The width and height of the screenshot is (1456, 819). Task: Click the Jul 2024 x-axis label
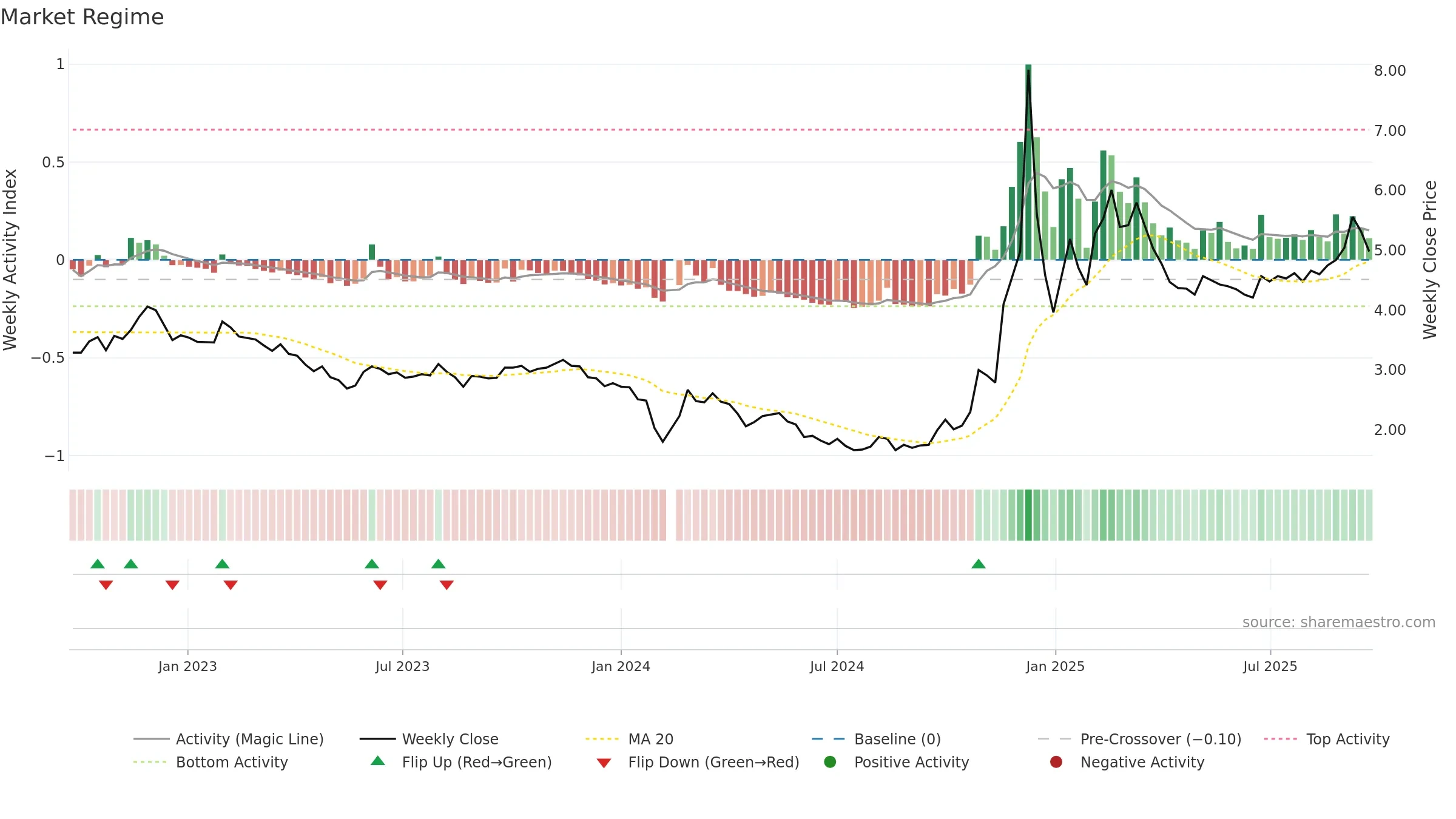click(x=837, y=666)
